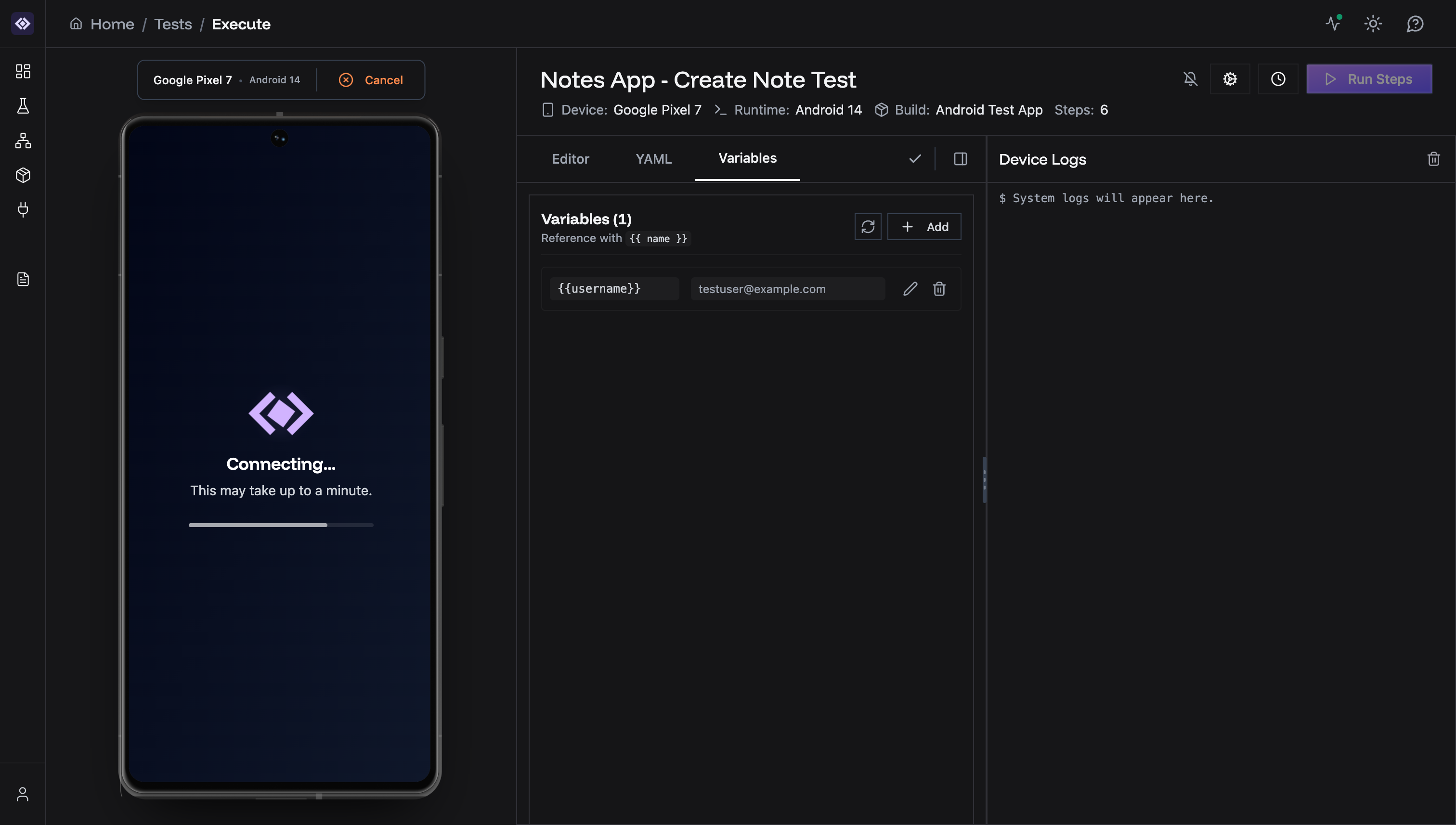This screenshot has height=825, width=1456.
Task: Add a new variable
Action: coord(924,227)
